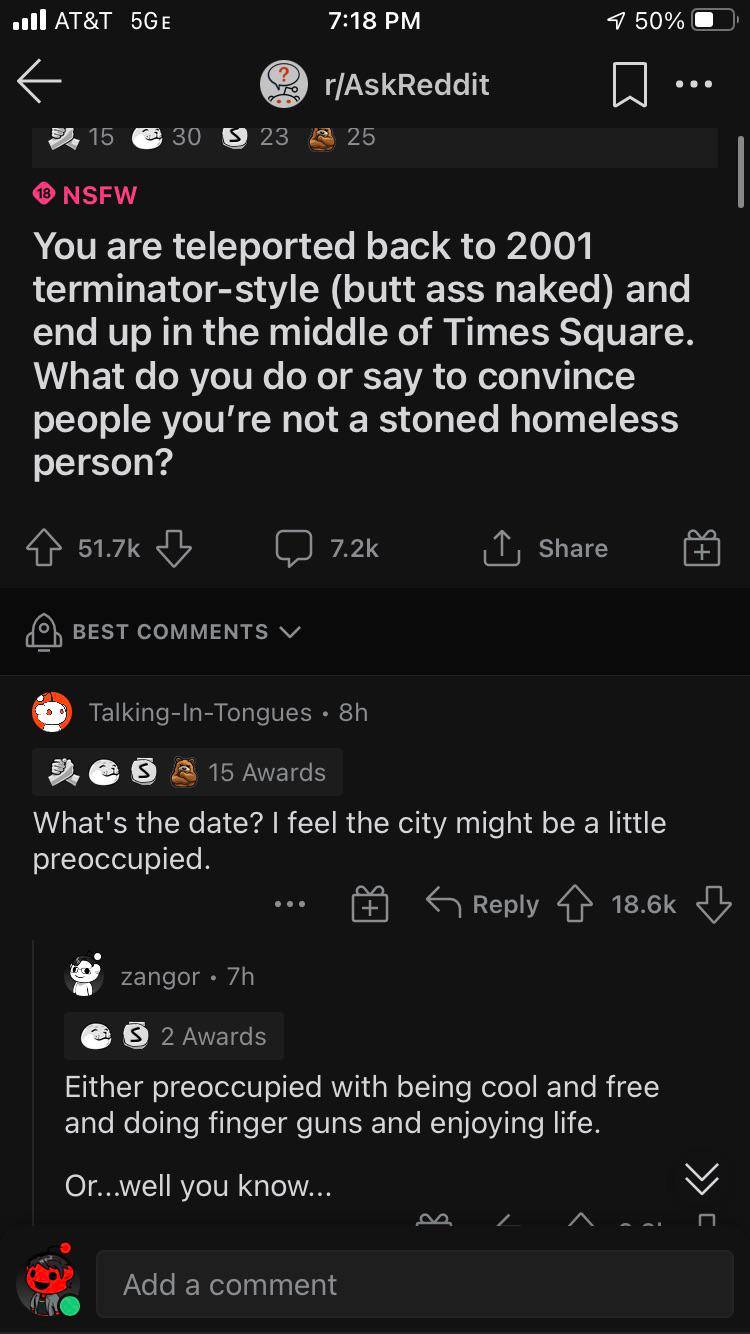Open the post's 7.2k comments
The height and width of the screenshot is (1334, 750).
point(328,548)
